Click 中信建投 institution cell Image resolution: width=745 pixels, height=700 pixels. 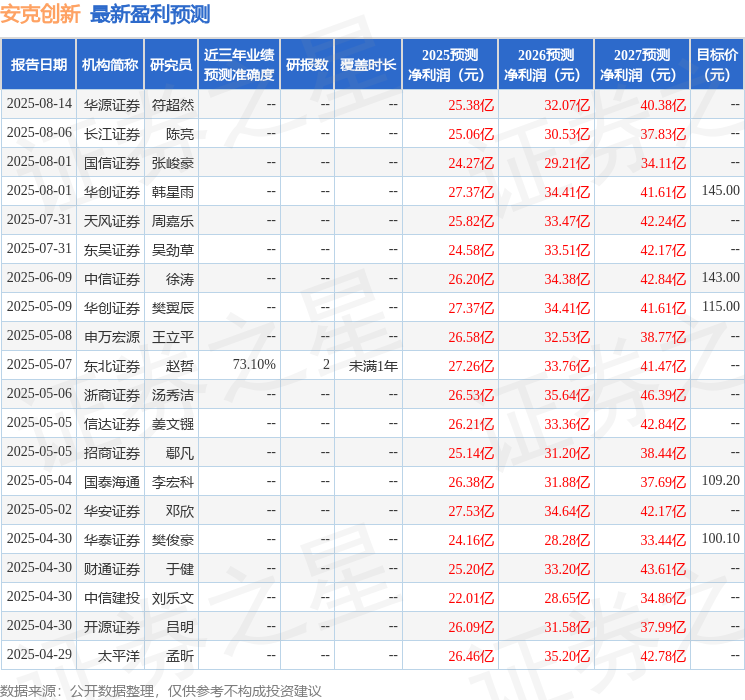click(x=112, y=598)
